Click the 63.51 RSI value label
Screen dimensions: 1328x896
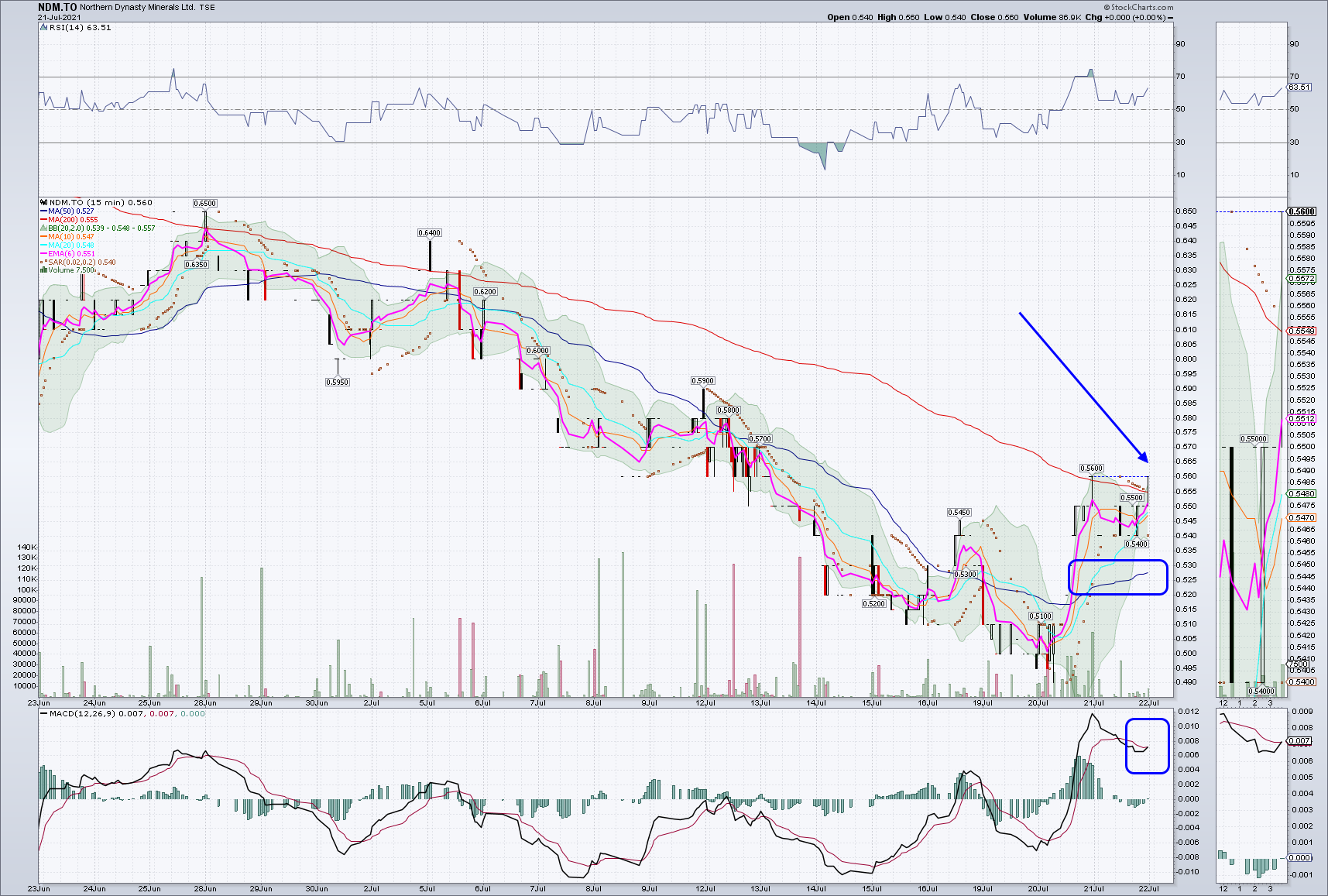click(x=1299, y=88)
